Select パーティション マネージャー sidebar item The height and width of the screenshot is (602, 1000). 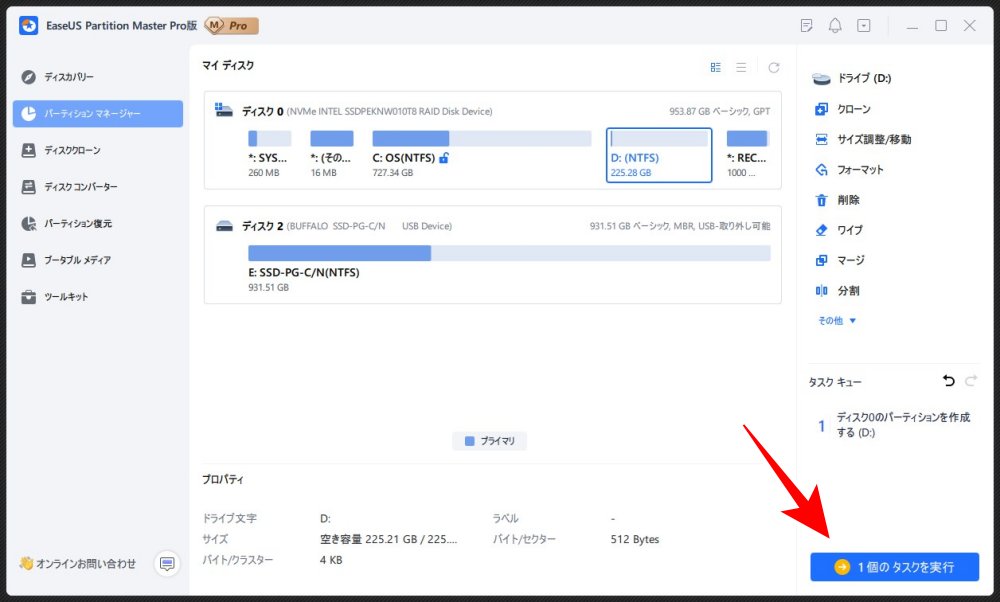click(98, 114)
